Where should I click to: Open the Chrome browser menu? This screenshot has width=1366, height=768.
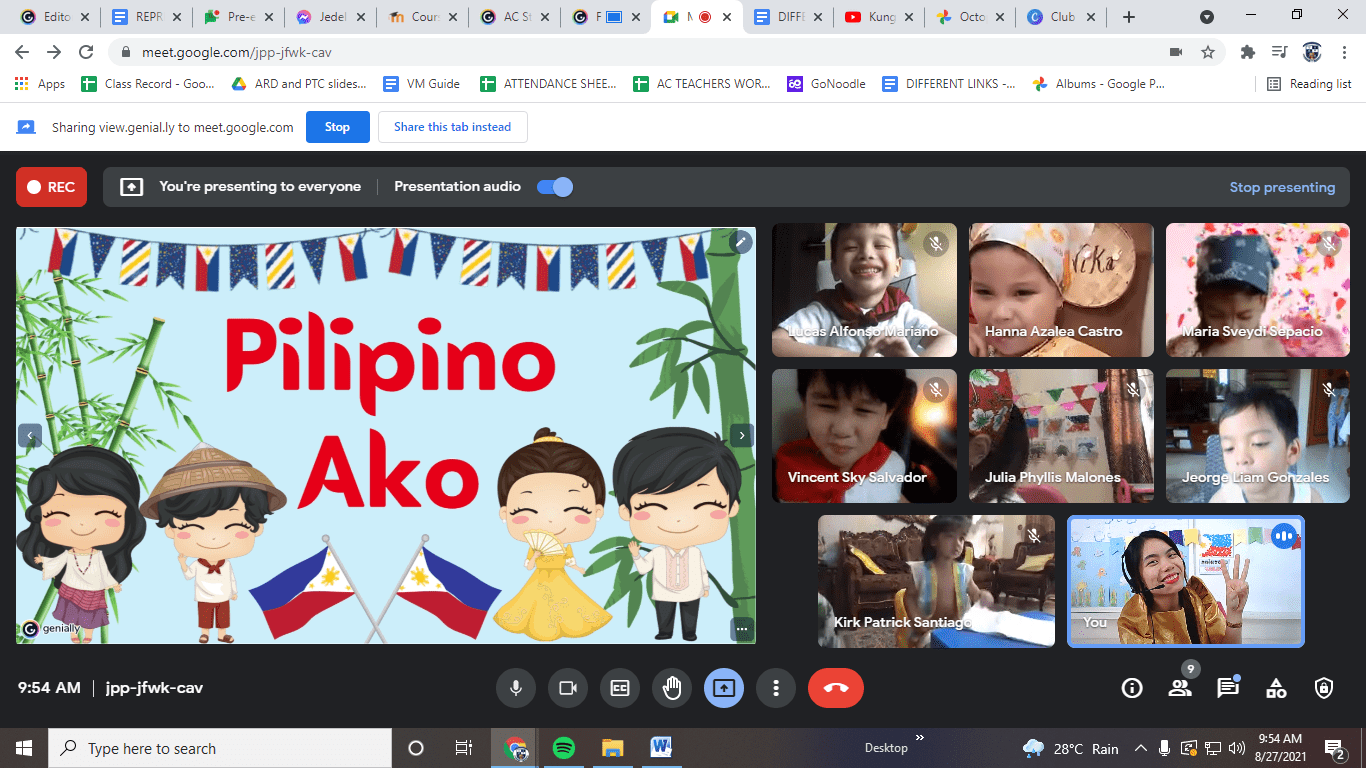[x=1344, y=50]
